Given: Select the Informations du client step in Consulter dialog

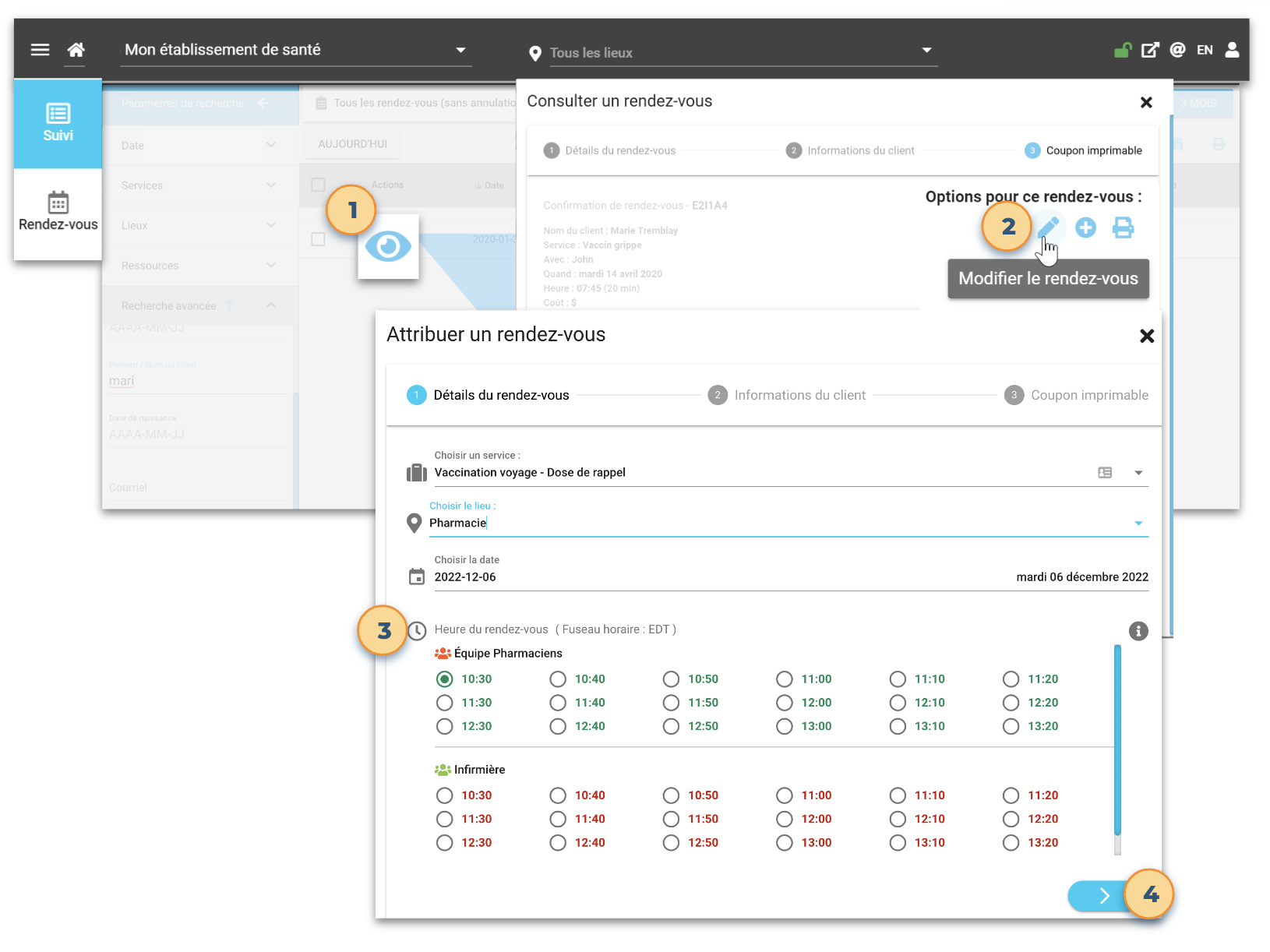Looking at the screenshot, I should pos(850,150).
